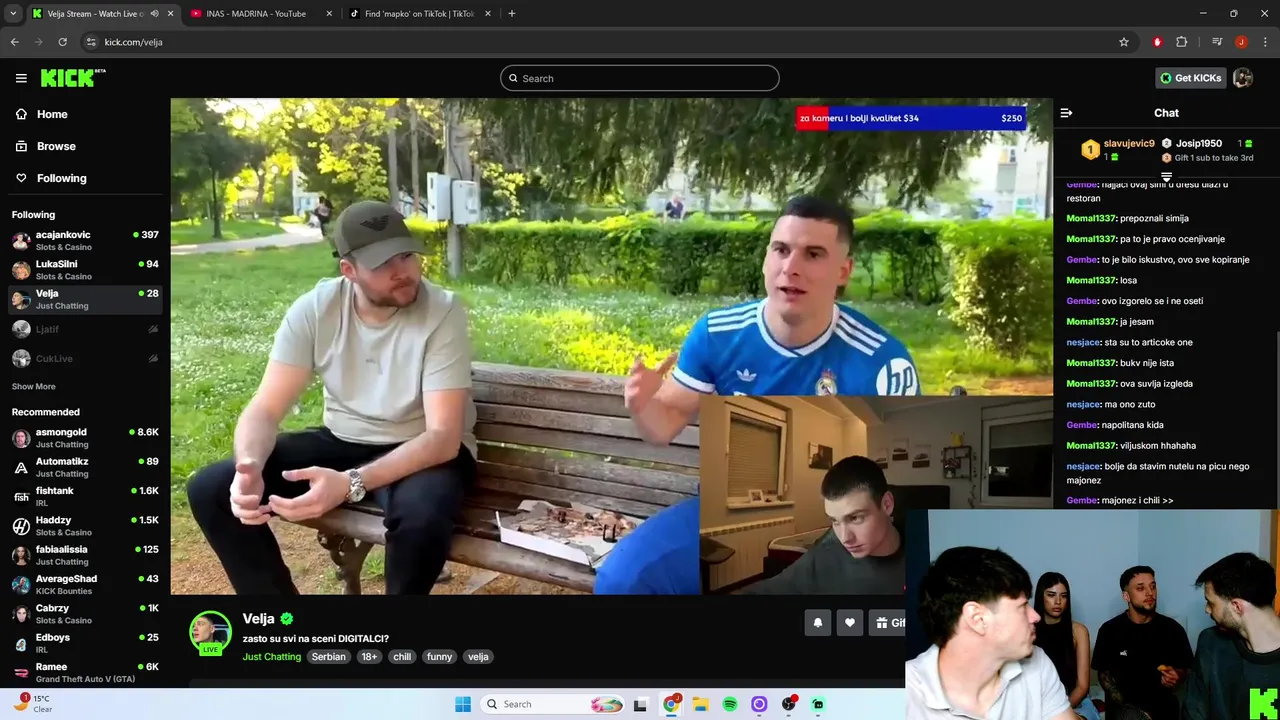Open Spotify from the taskbar
The image size is (1280, 720).
click(x=730, y=704)
